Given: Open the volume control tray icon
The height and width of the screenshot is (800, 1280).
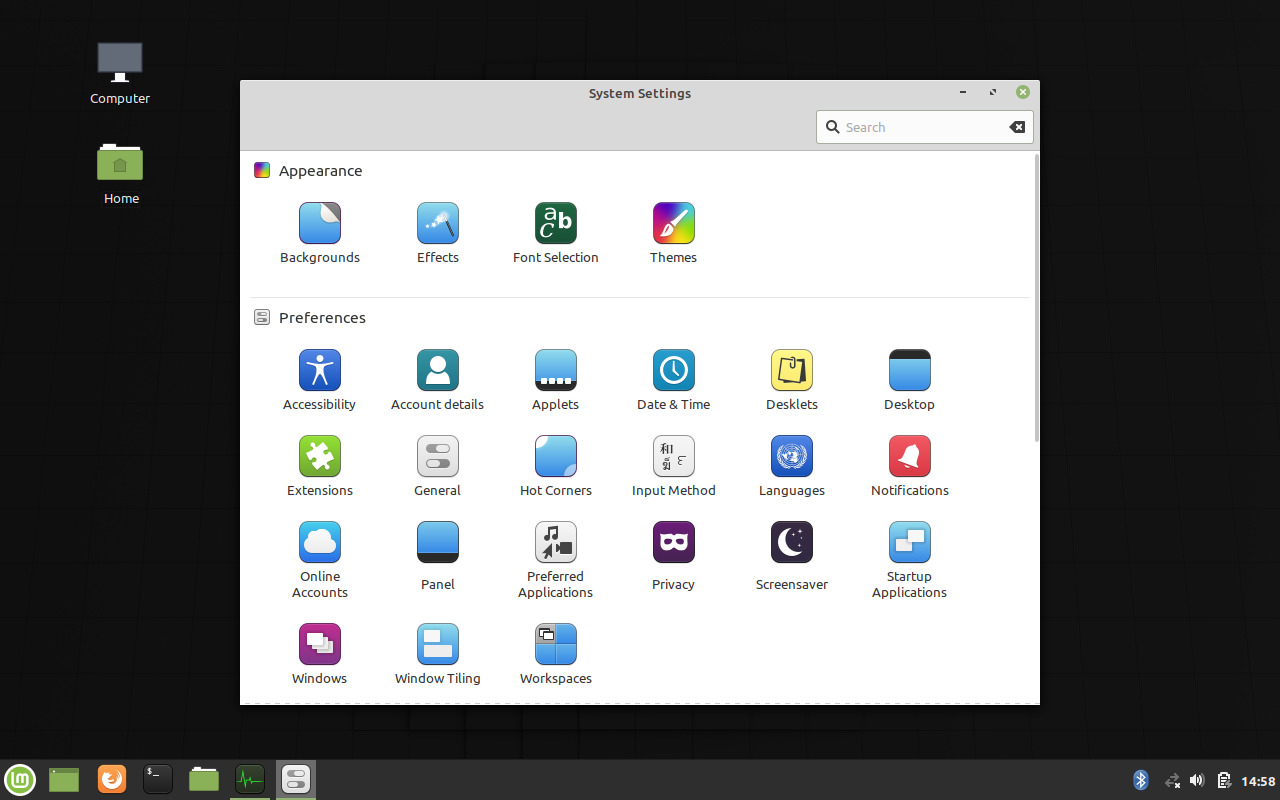Looking at the screenshot, I should (1197, 780).
